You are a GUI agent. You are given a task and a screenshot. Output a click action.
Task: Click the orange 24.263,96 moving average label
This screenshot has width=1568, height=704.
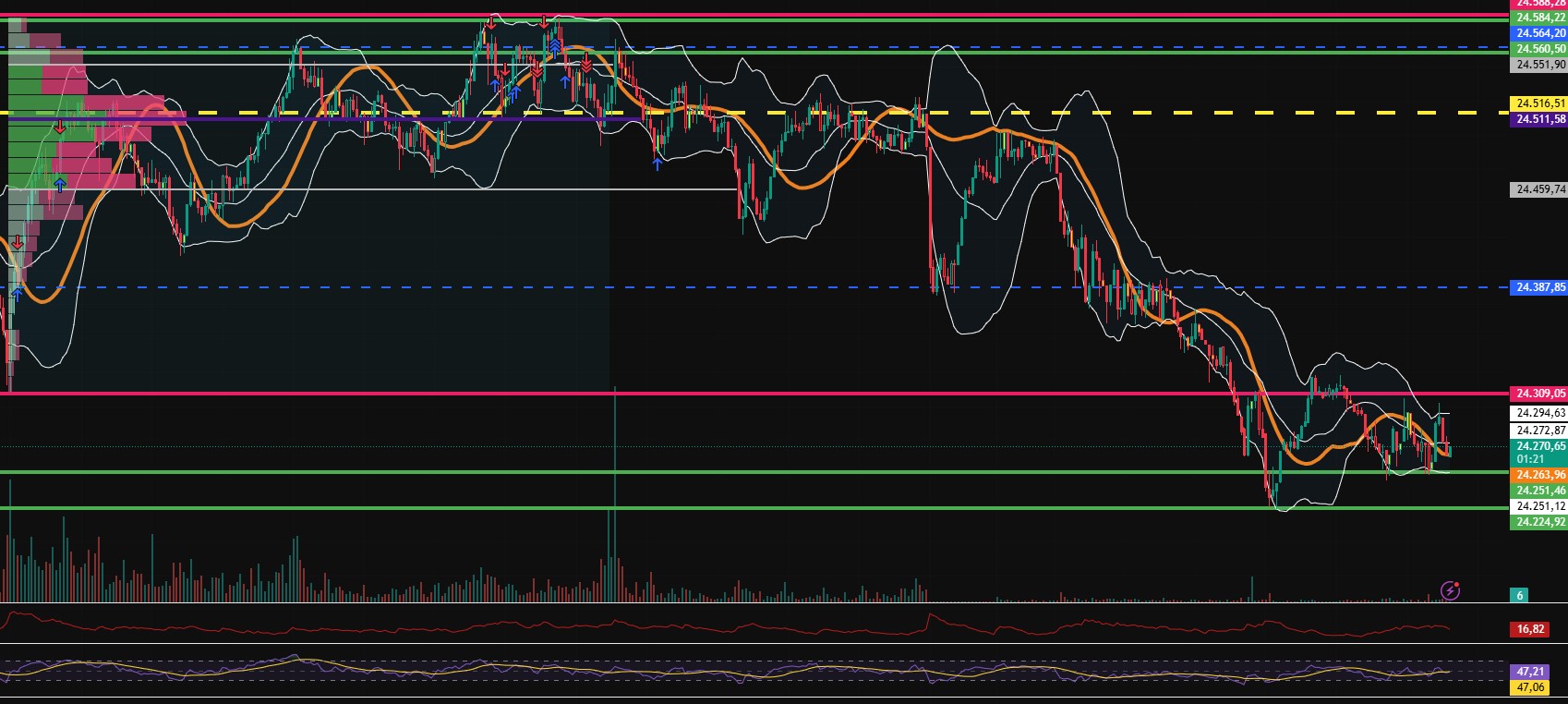coord(1539,475)
